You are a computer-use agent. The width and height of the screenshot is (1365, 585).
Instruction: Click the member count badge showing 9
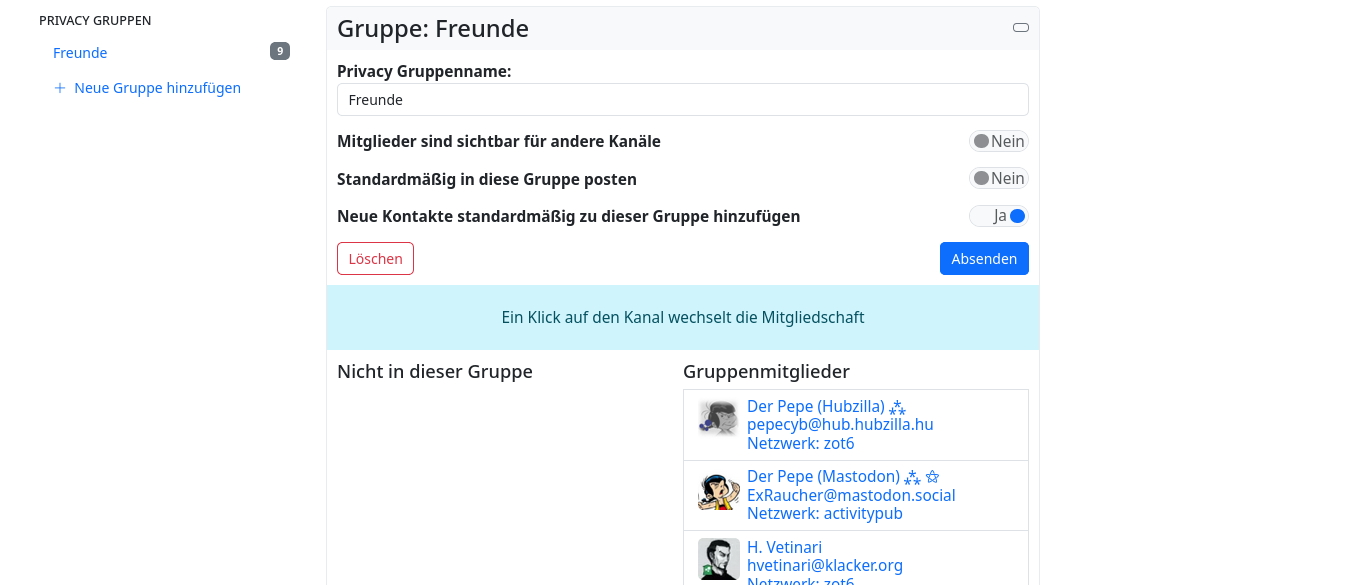(280, 51)
